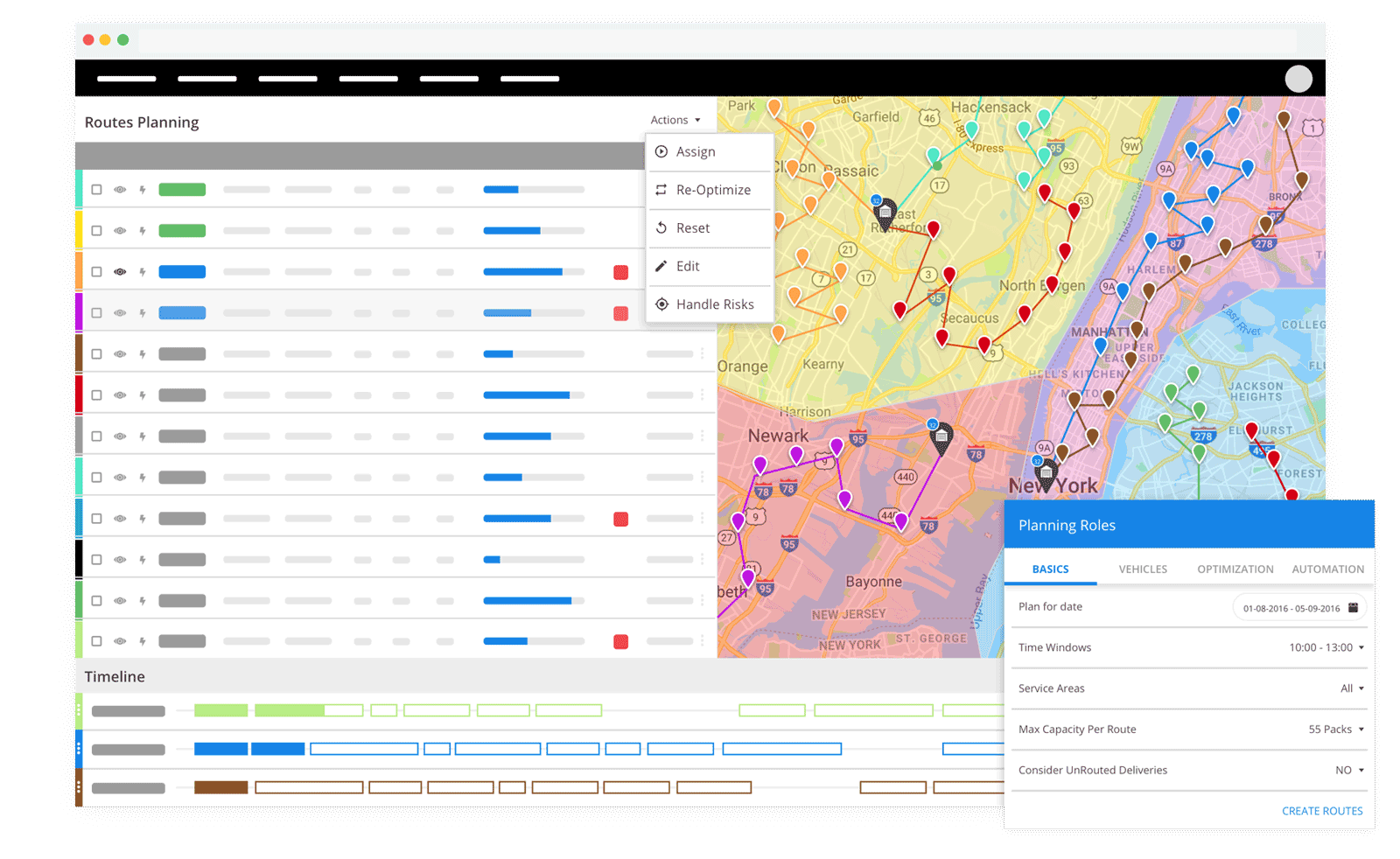Viewport: 1400px width, 859px height.
Task: Toggle the eye icon in the red-marked row
Action: pyautogui.click(x=120, y=395)
